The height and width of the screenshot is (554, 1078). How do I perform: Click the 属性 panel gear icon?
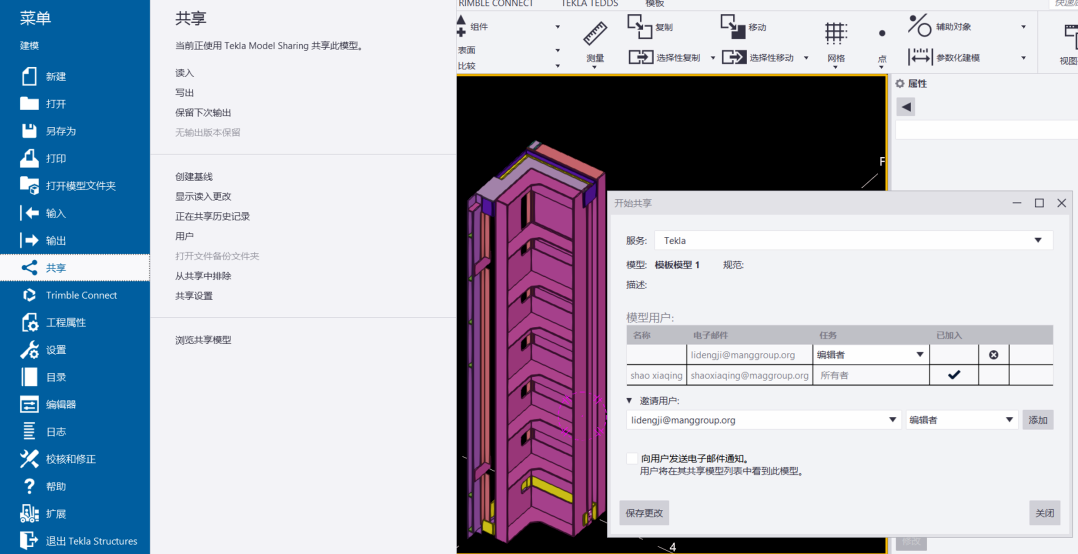pos(900,84)
